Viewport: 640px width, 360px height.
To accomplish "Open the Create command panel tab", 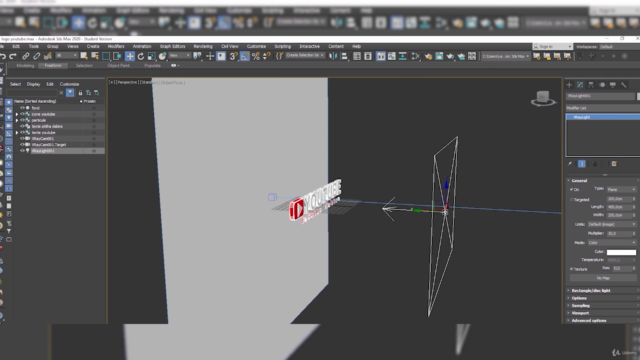I will pyautogui.click(x=569, y=84).
